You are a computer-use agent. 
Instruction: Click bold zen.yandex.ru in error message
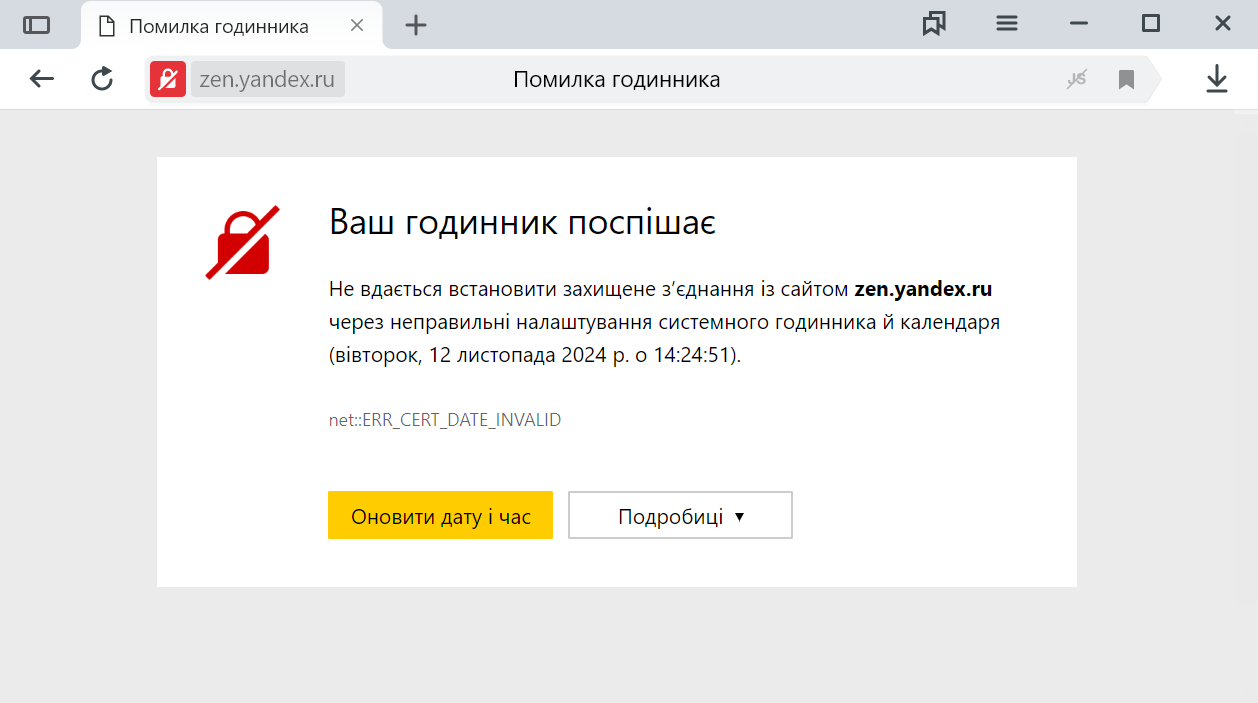923,290
